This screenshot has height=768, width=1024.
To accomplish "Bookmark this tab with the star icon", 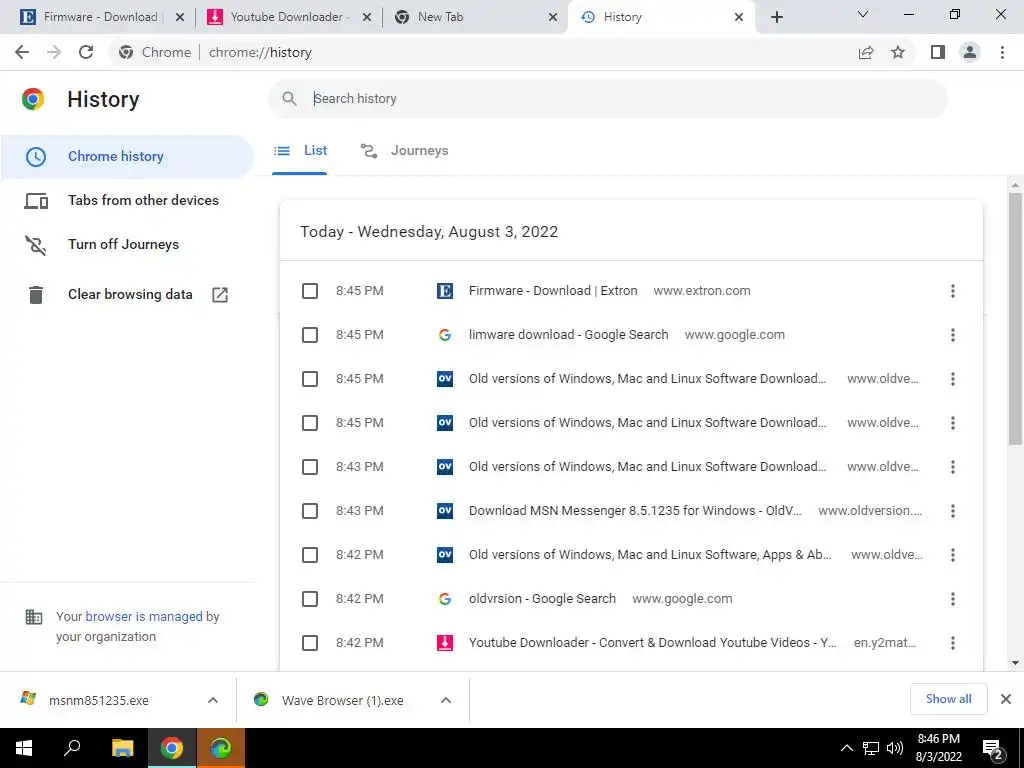I will (x=898, y=52).
